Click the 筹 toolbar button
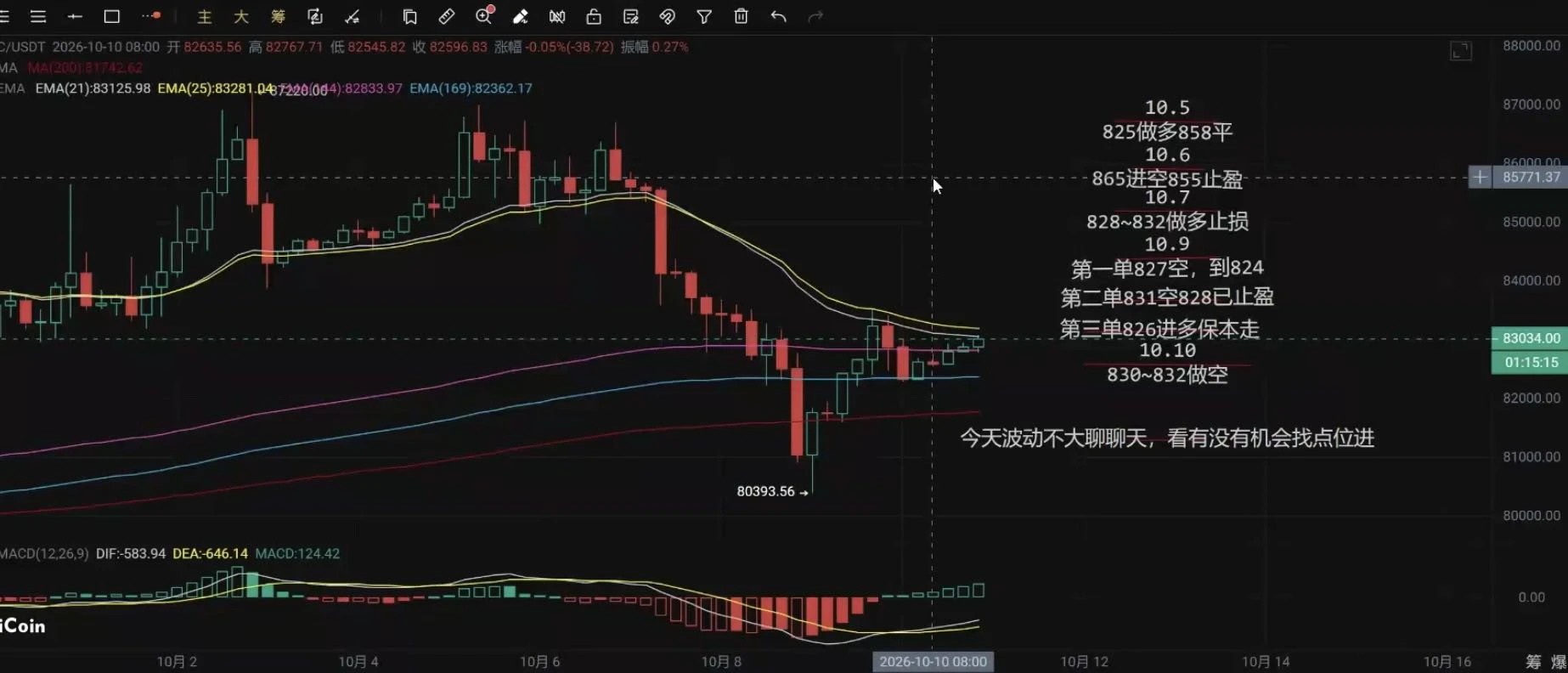This screenshot has height=673, width=1568. [x=278, y=16]
